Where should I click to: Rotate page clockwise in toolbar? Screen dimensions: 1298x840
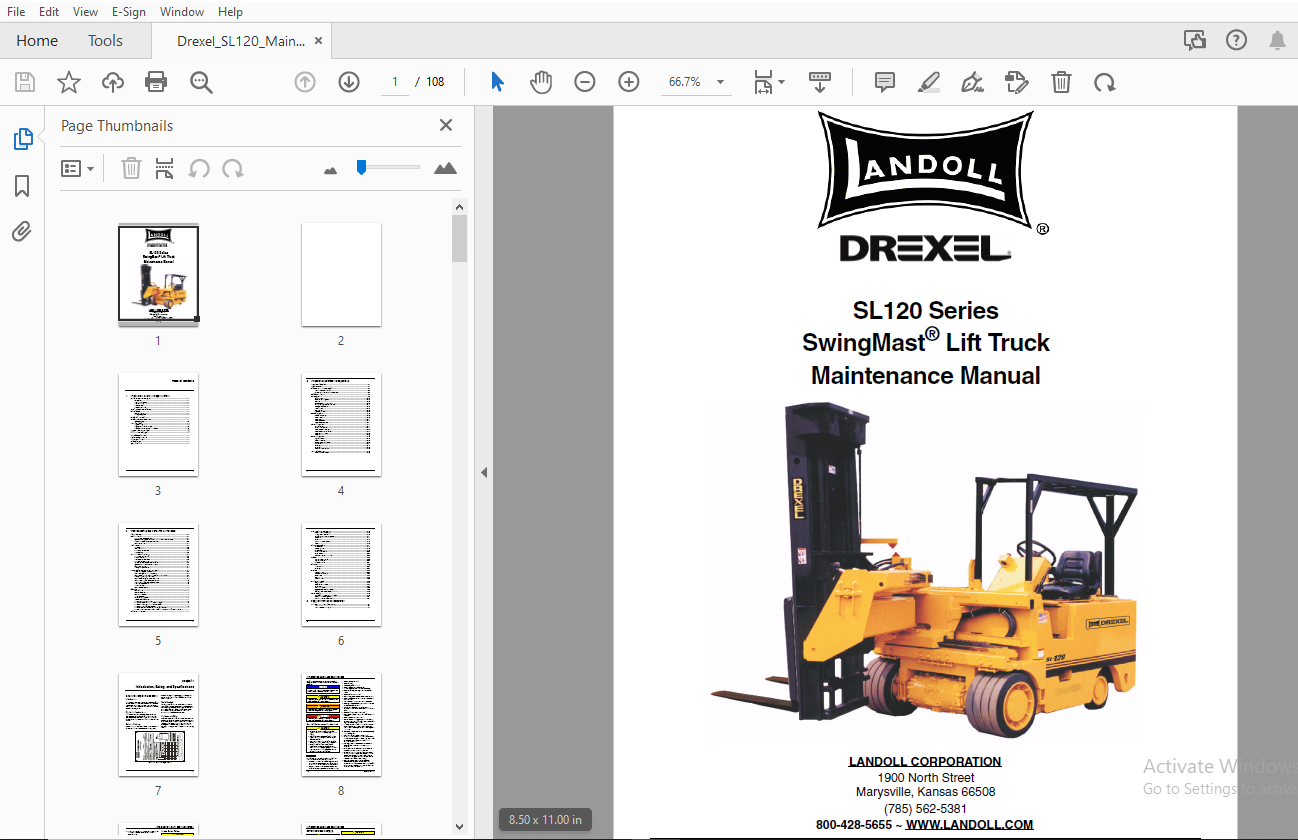pyautogui.click(x=1105, y=82)
